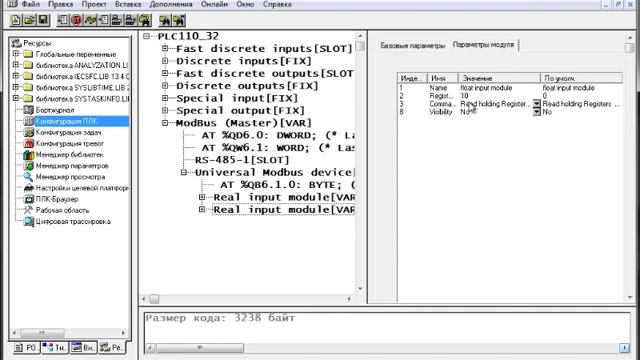Screen dimensions: 640x360
Task: Expand the Fast discrete inputs[SLOT] node
Action: tap(165, 49)
